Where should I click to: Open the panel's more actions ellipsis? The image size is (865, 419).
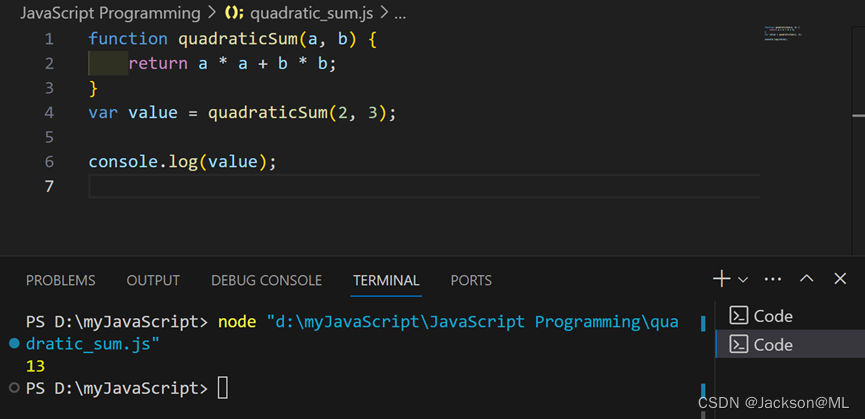(773, 279)
